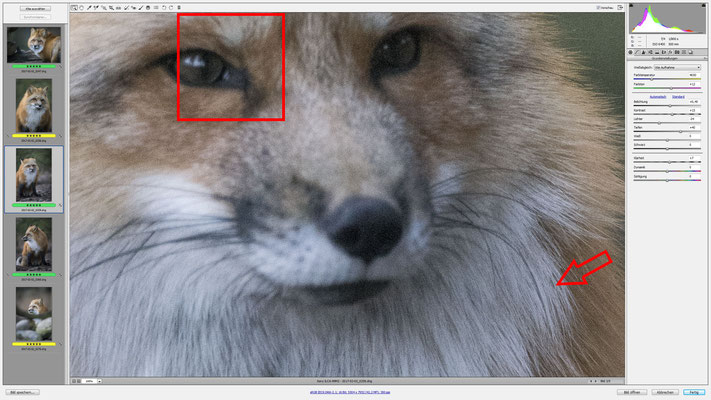This screenshot has width=711, height=400.
Task: Zoom out with the minus button
Action: point(73,381)
